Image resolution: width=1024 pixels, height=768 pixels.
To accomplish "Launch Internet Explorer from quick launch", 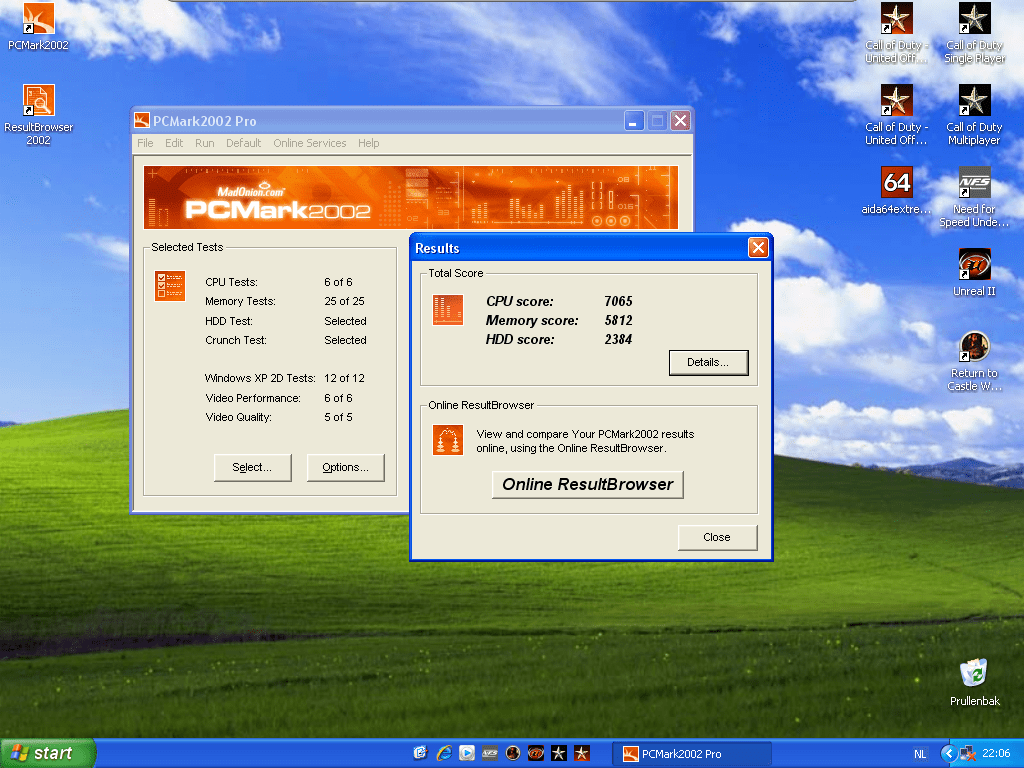I will pyautogui.click(x=444, y=753).
